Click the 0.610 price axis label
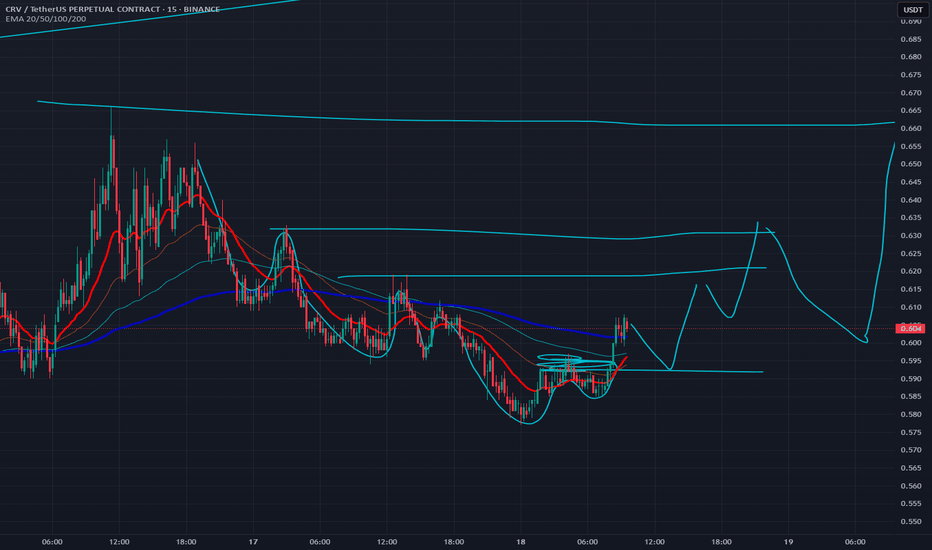Screen dimensions: 932x550 911,307
